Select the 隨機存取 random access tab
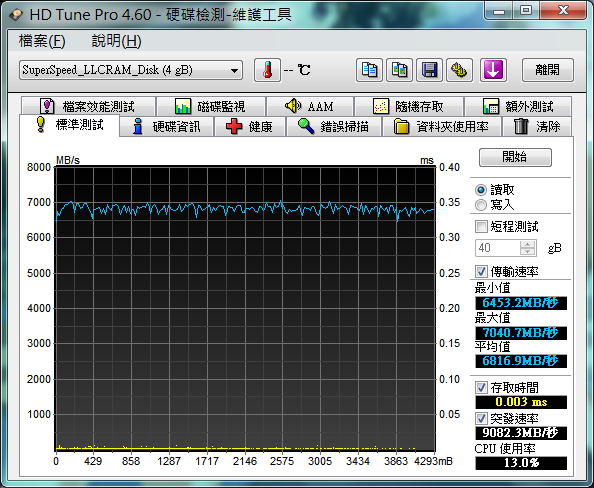The width and height of the screenshot is (594, 488). (409, 106)
